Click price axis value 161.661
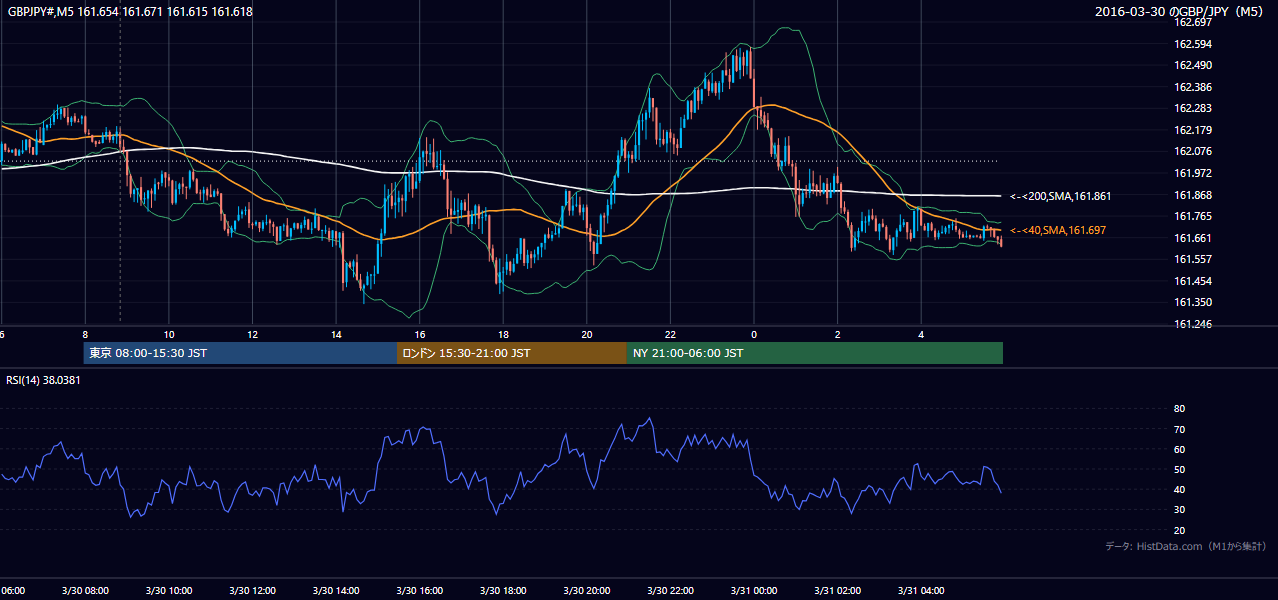Viewport: 1278px width, 600px height. [1192, 238]
